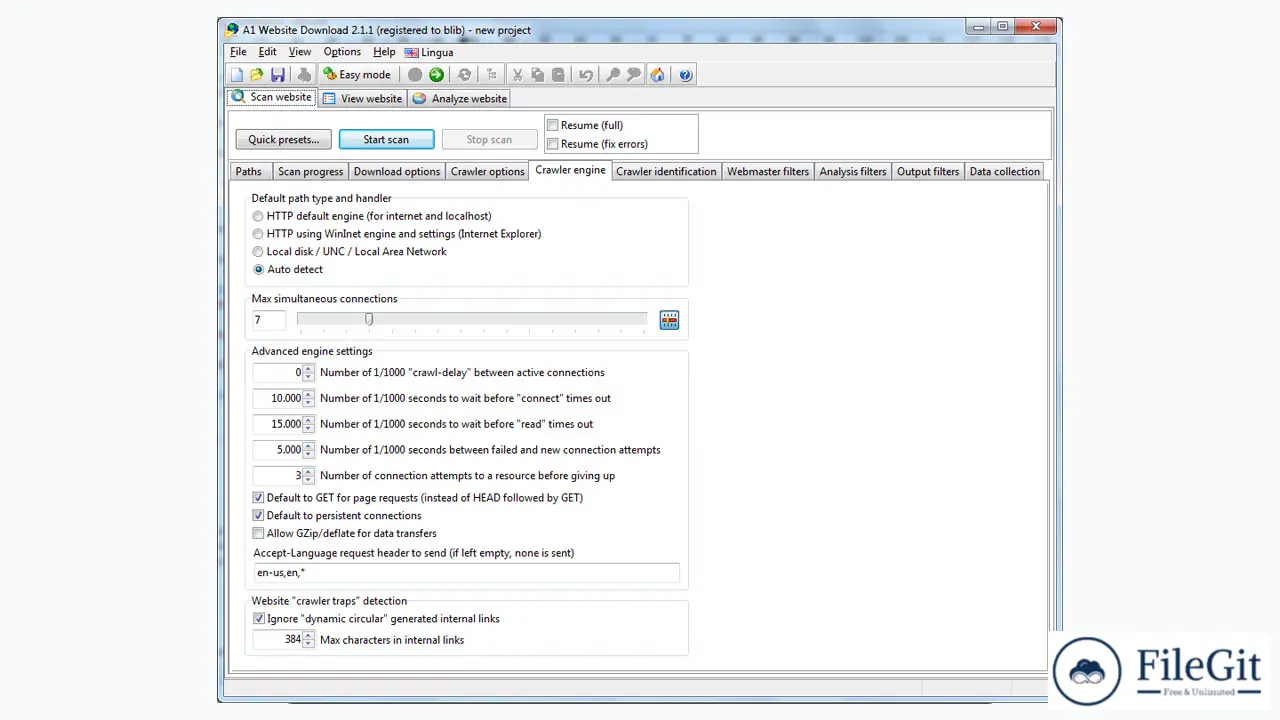Open the View menu
Image resolution: width=1280 pixels, height=720 pixels.
(300, 52)
